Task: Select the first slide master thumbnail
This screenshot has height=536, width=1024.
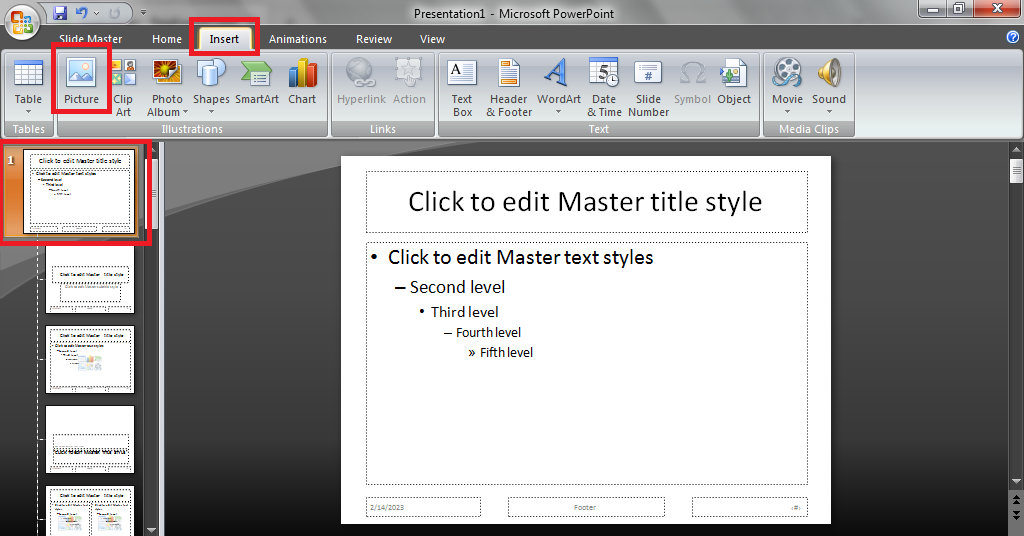Action: coord(79,190)
